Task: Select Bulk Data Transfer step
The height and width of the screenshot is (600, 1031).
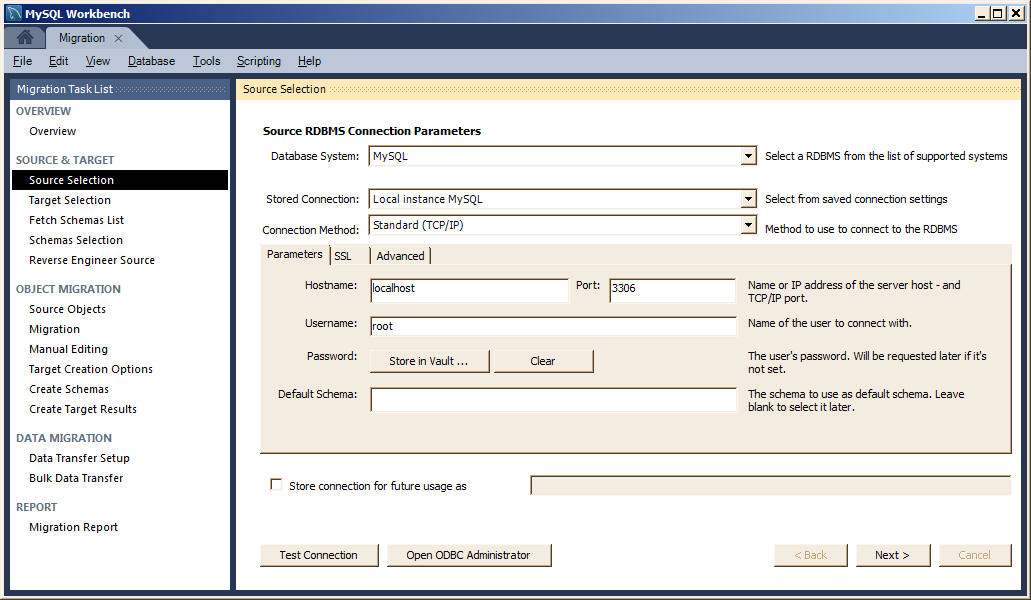Action: 76,478
